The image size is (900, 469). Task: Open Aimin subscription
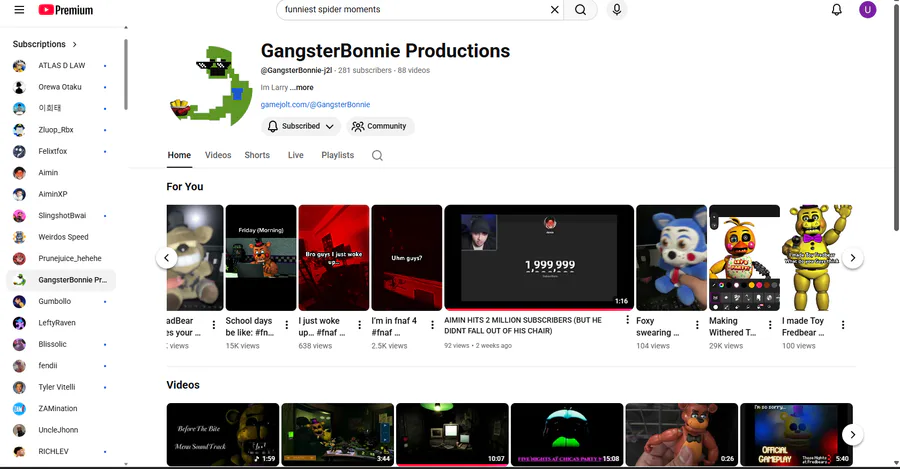[x=61, y=173]
